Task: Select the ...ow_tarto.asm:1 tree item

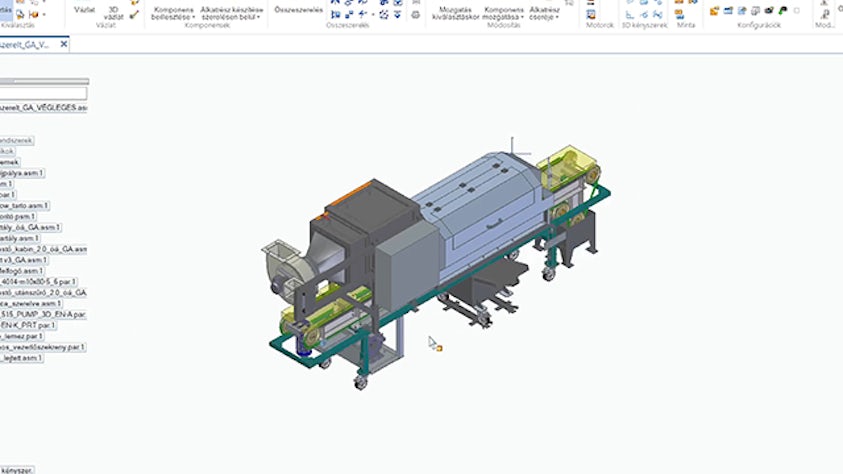Action: coord(25,205)
